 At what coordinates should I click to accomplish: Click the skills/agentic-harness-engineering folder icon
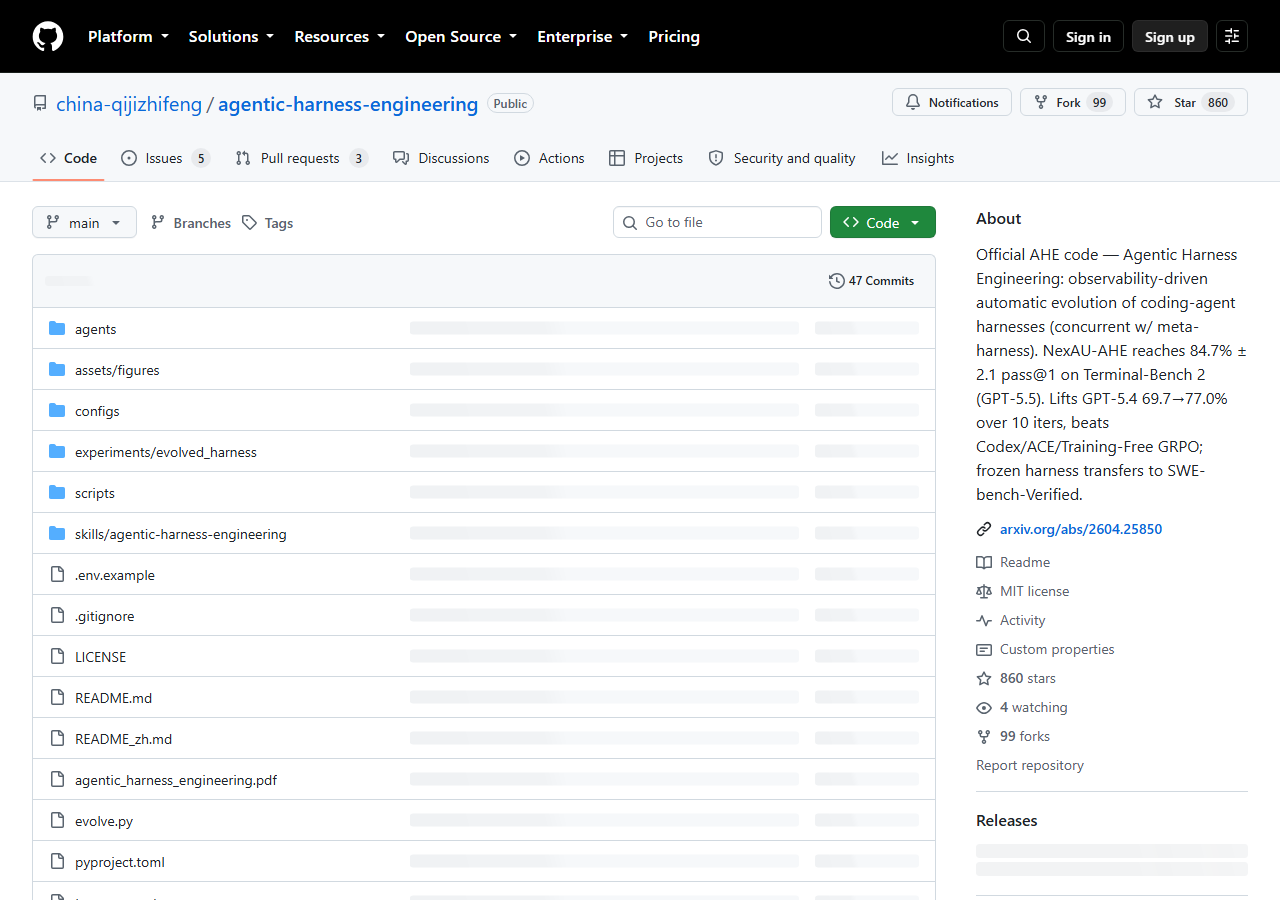pos(57,534)
